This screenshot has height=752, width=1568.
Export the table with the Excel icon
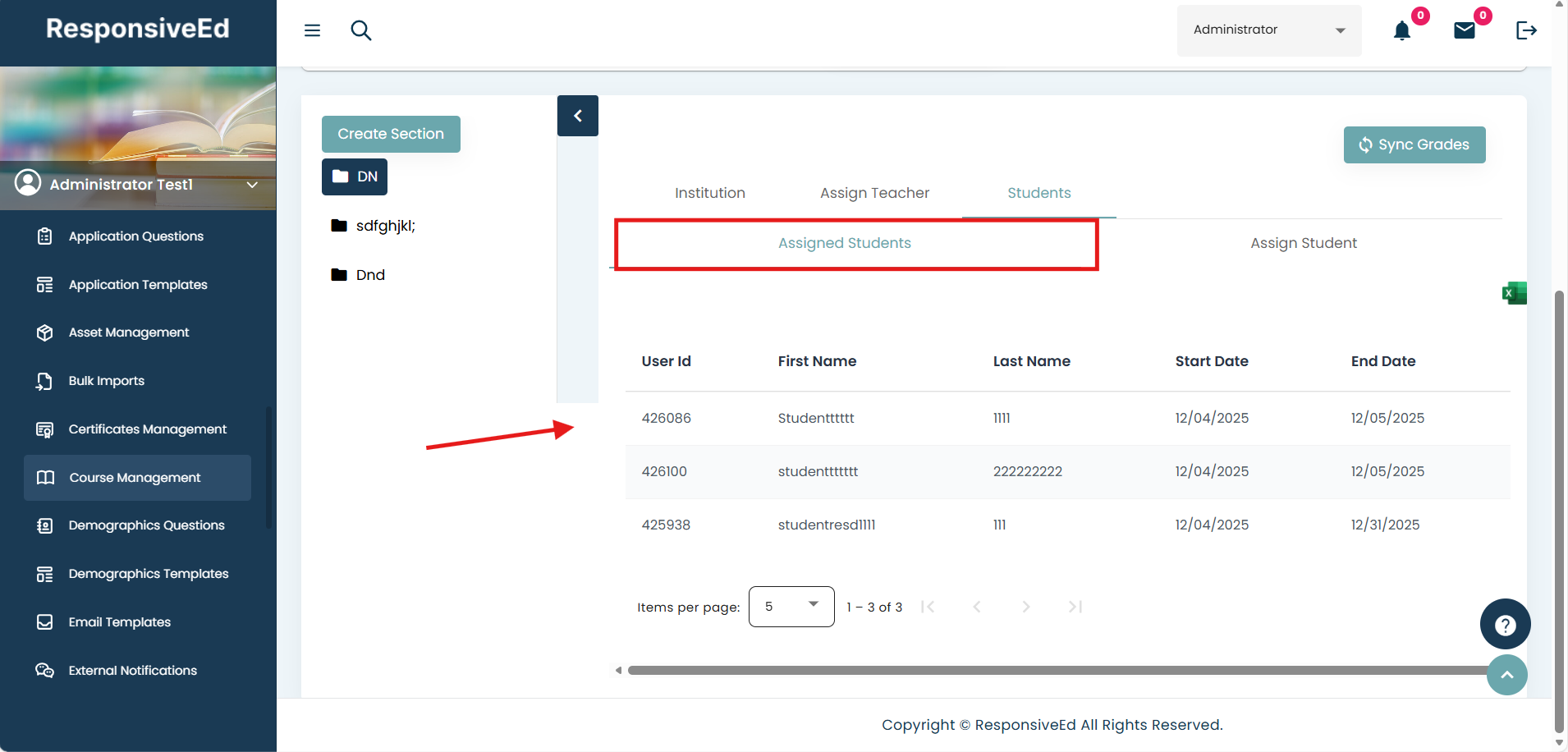(x=1514, y=293)
